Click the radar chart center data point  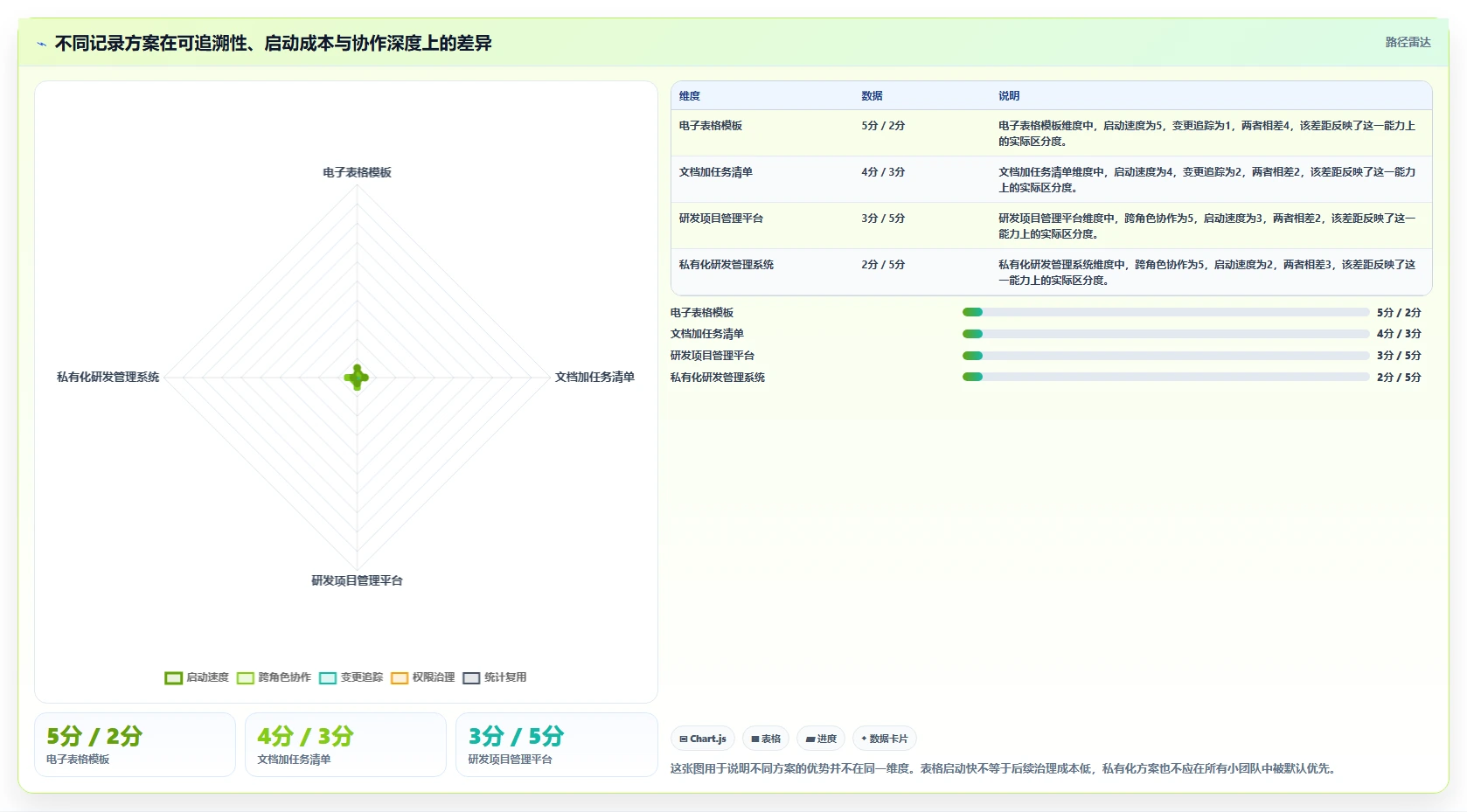click(357, 378)
